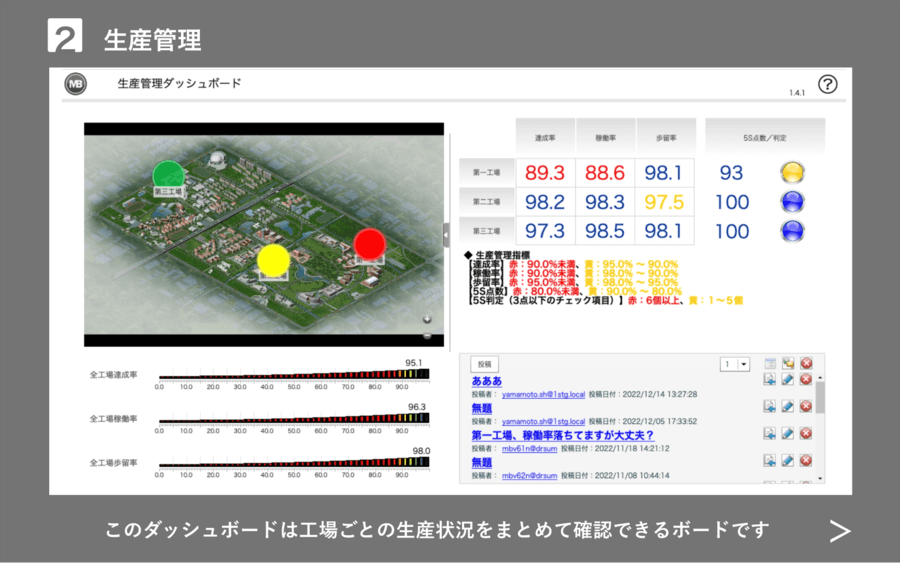
Task: Click the red delete-all icon in comment toolbar
Action: 806,363
